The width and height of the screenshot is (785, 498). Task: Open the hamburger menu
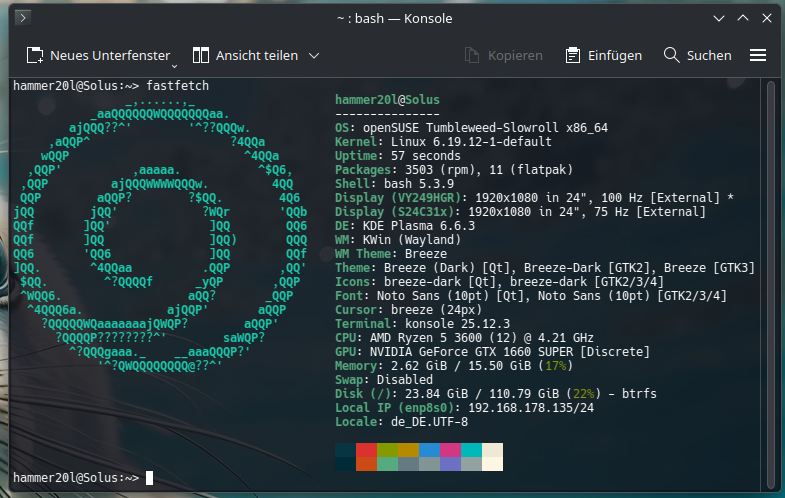pos(758,55)
